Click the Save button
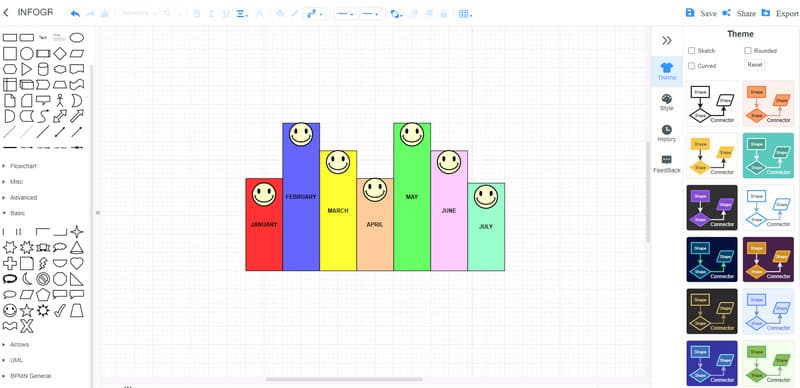The width and height of the screenshot is (800, 388). pyautogui.click(x=701, y=13)
